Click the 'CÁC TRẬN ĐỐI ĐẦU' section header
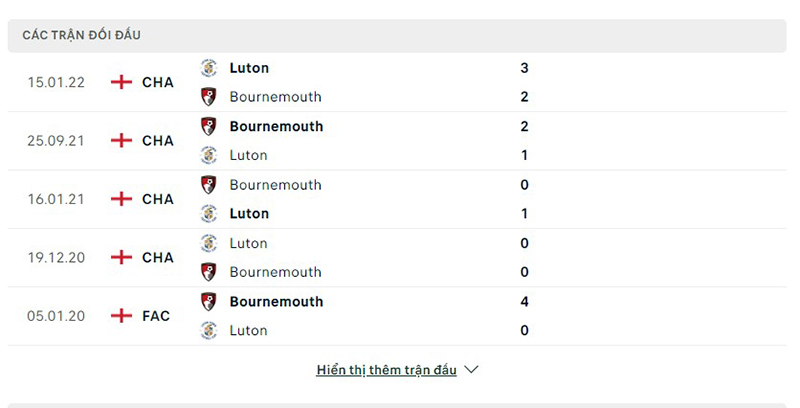Image resolution: width=800 pixels, height=408 pixels. point(82,35)
